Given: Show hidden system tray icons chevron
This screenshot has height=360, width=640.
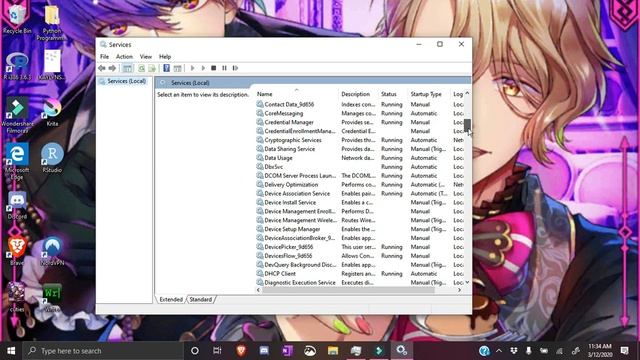Looking at the screenshot, I should tap(499, 351).
